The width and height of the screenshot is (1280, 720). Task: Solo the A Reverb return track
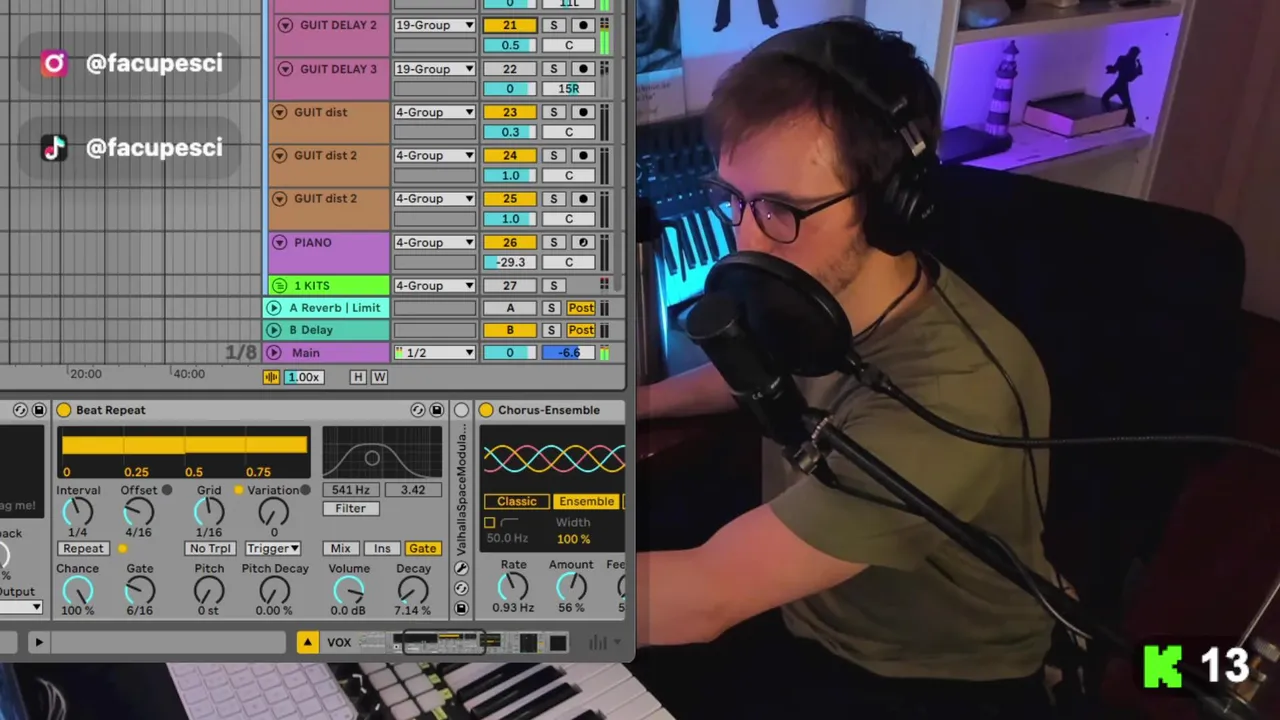(x=551, y=308)
